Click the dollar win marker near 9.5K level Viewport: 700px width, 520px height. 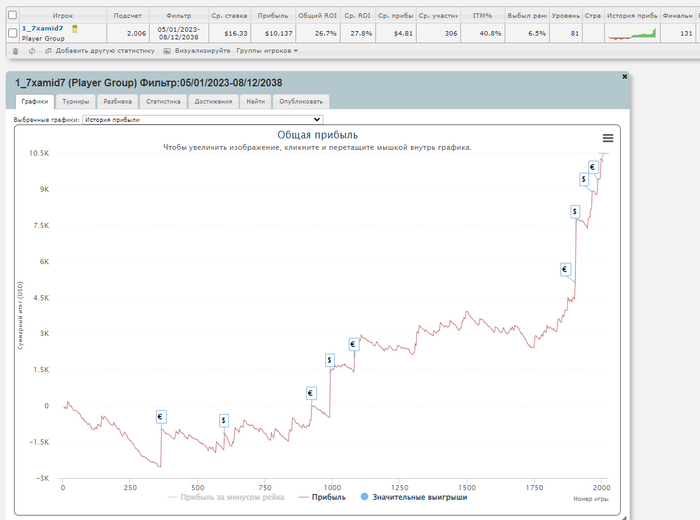coord(583,179)
